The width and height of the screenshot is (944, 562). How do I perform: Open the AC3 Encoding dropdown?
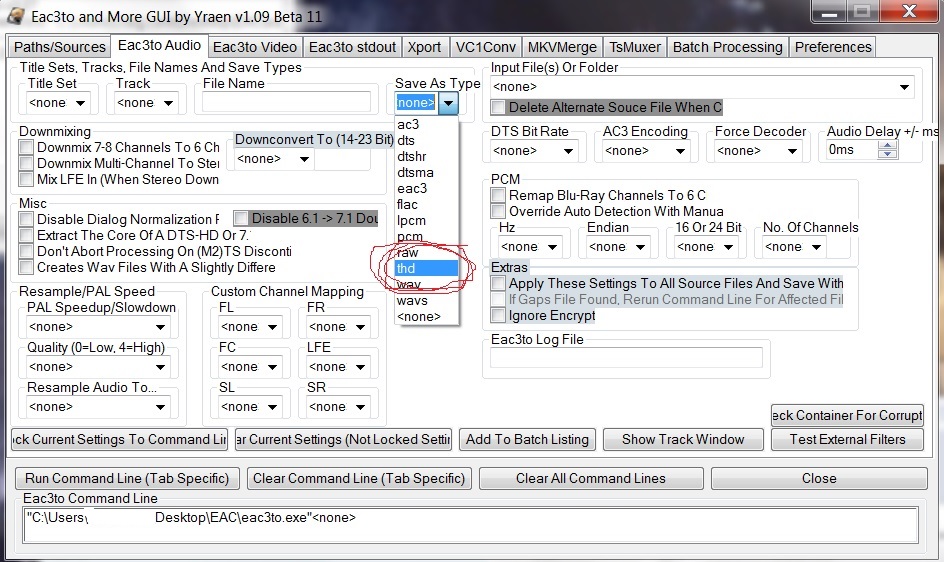click(x=680, y=151)
